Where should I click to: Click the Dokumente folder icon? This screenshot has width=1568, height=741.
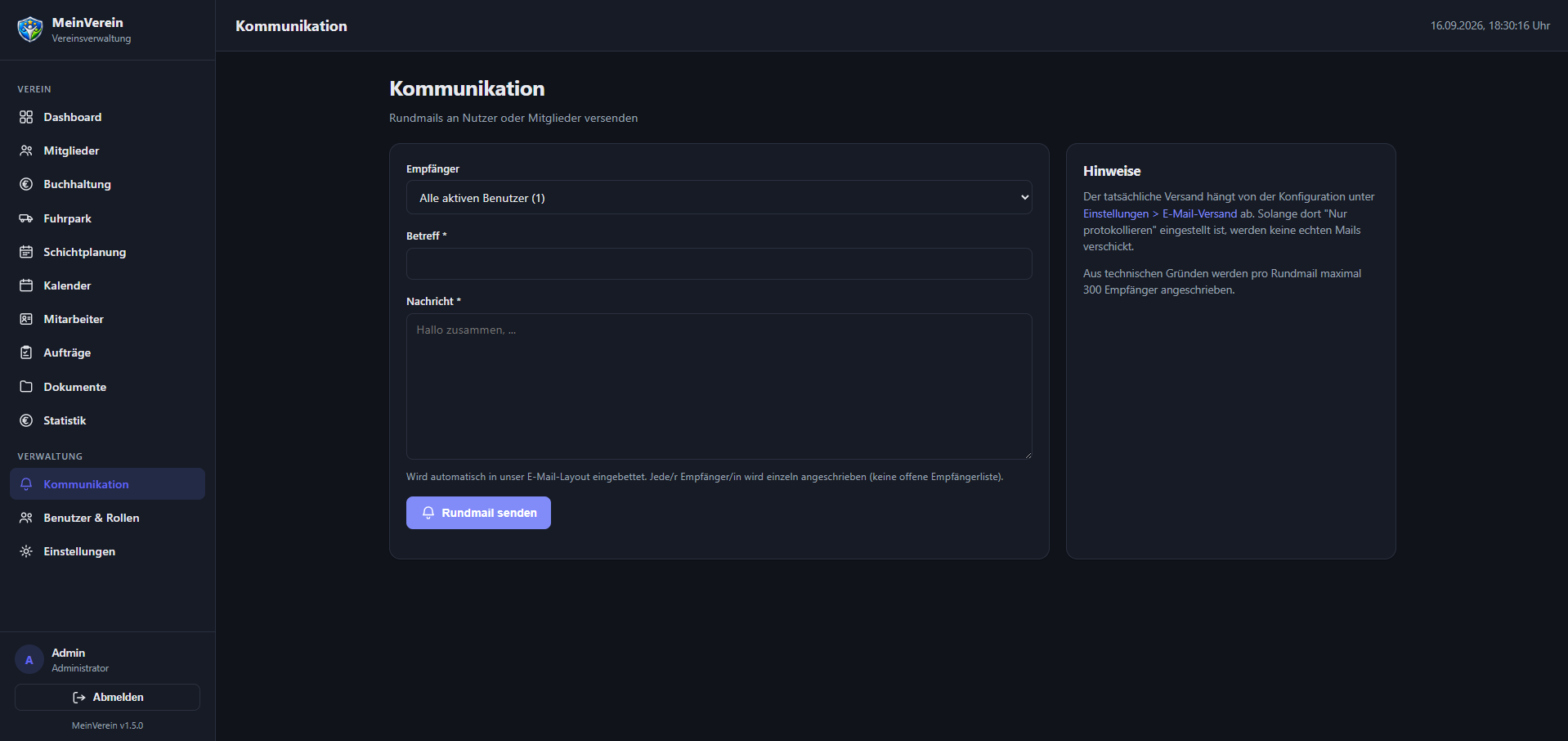(26, 387)
